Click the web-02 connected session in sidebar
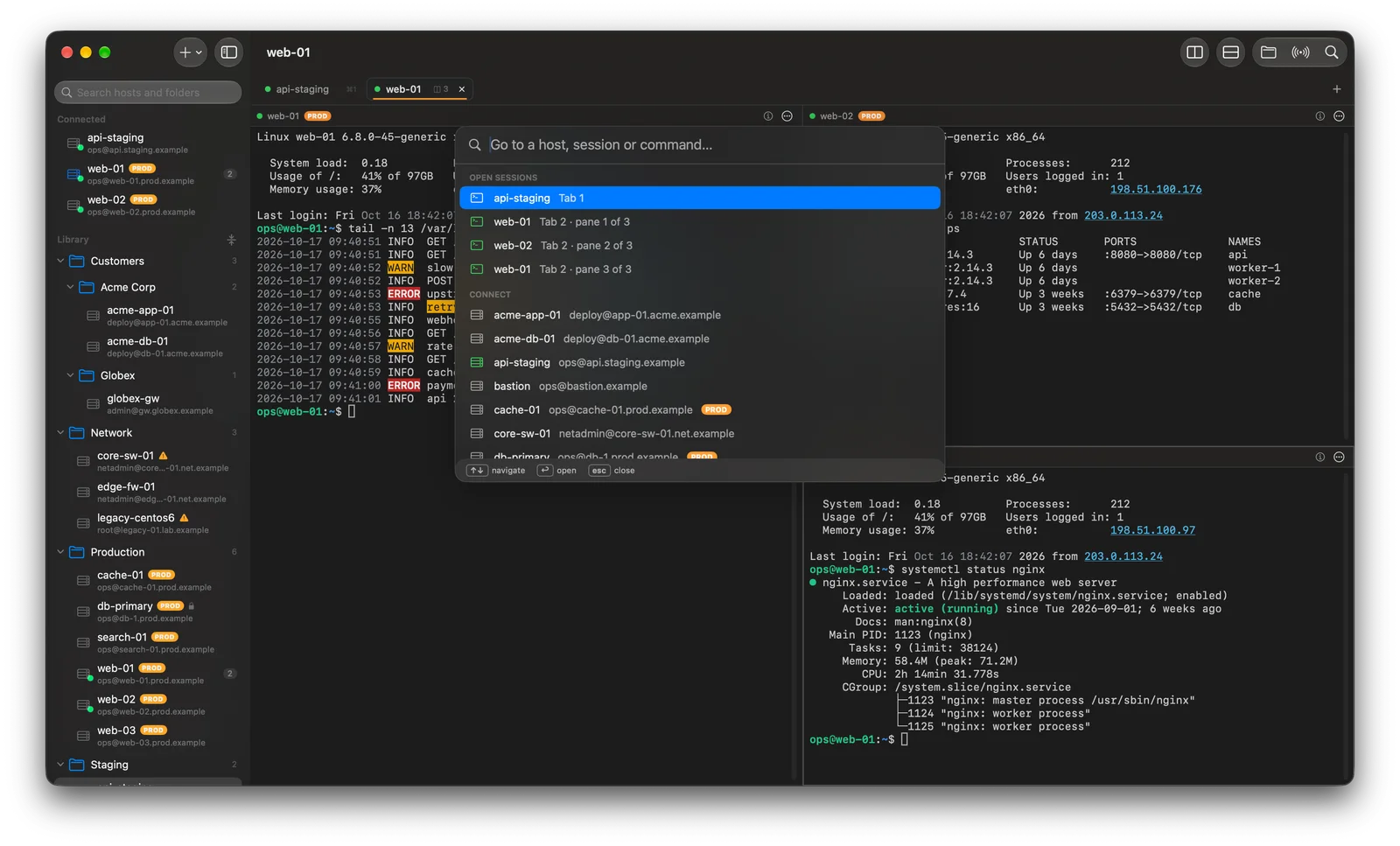 coord(148,205)
